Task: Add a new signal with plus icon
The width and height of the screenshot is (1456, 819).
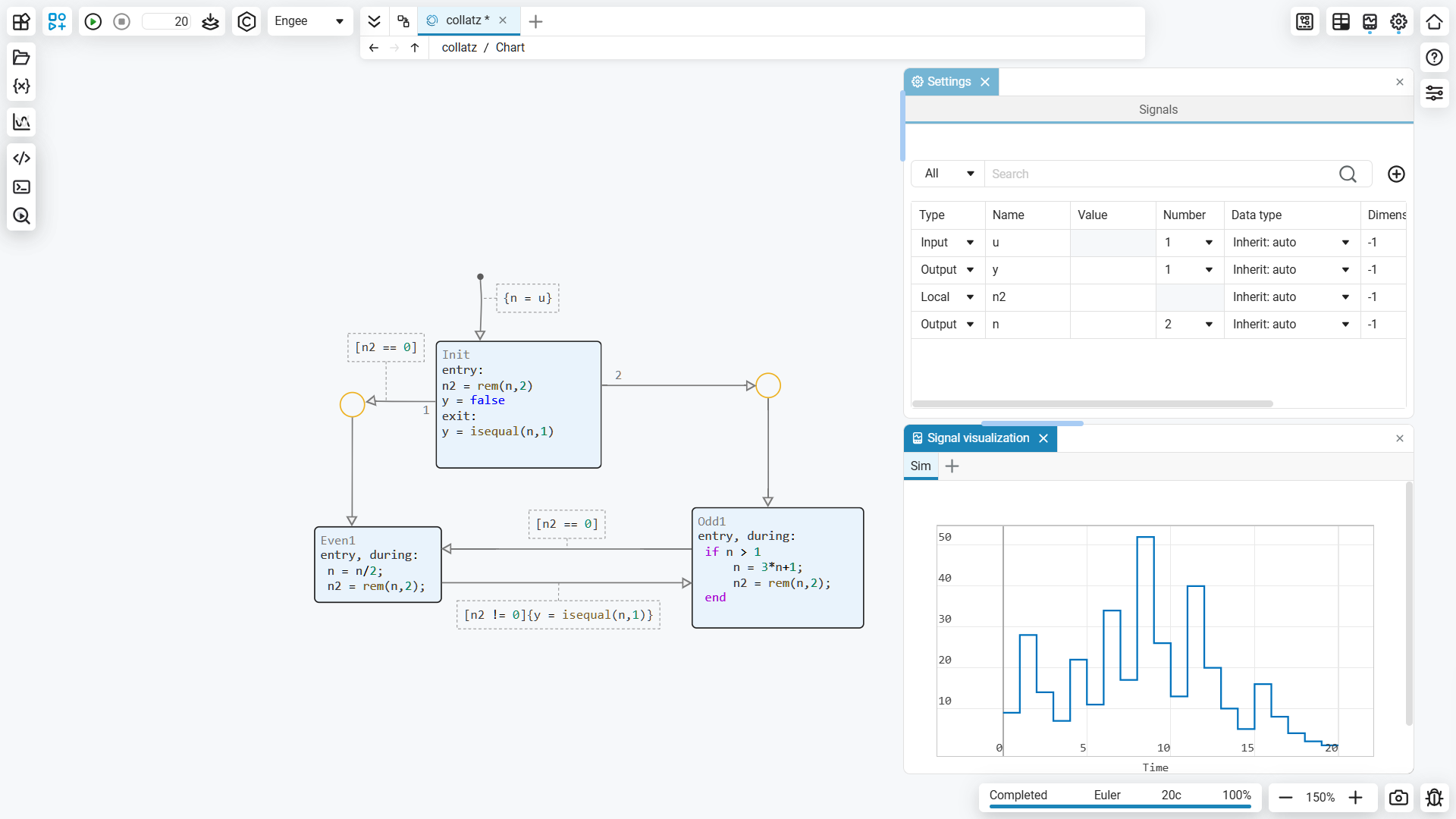Action: tap(1396, 174)
